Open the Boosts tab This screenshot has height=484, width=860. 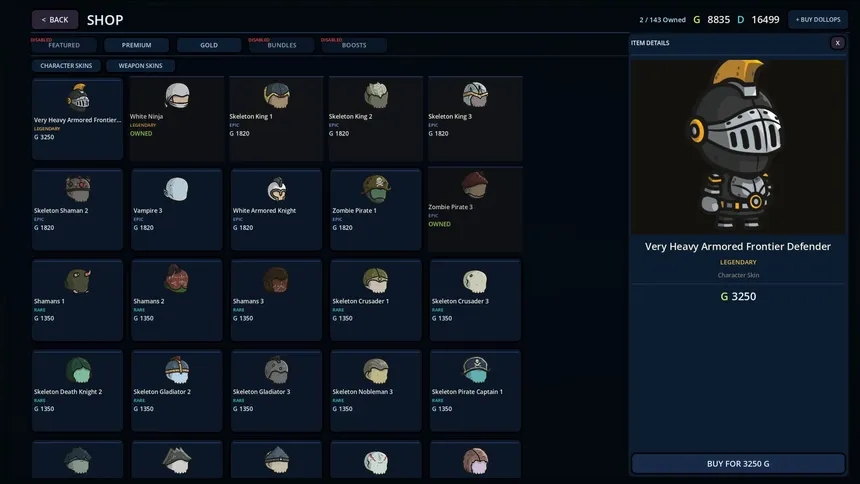[x=354, y=45]
